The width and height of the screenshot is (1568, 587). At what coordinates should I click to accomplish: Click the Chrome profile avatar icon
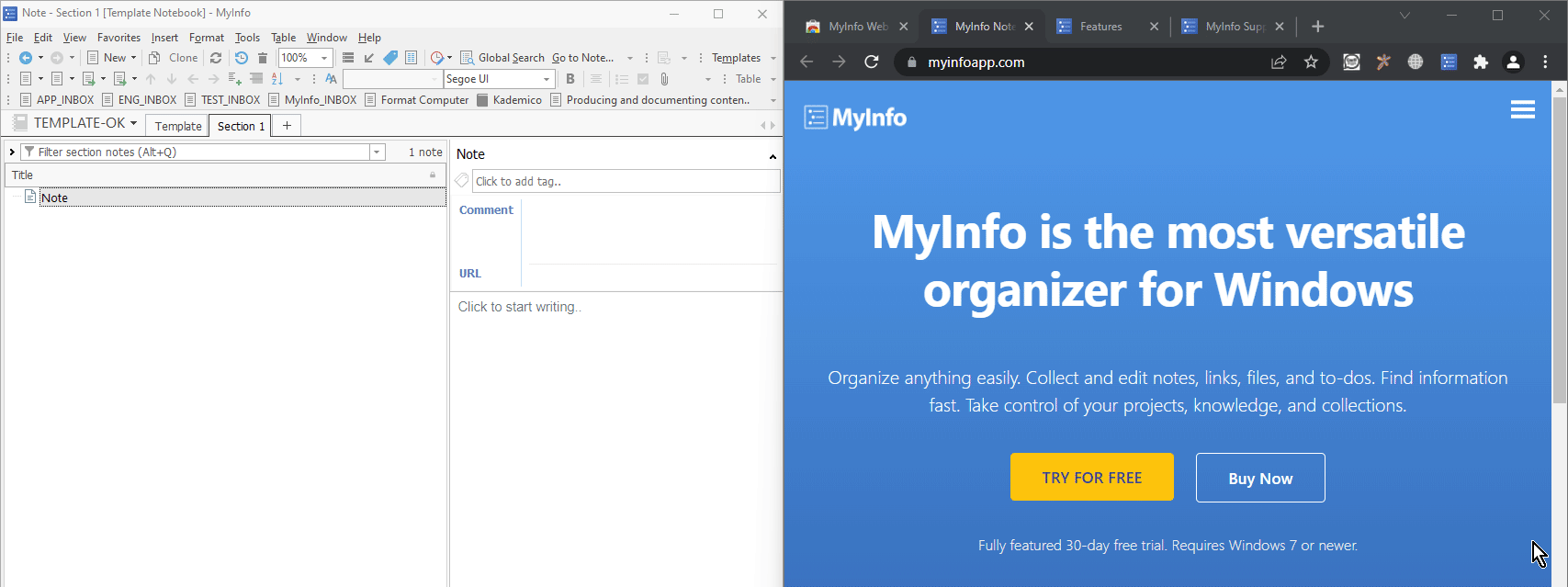click(1513, 62)
